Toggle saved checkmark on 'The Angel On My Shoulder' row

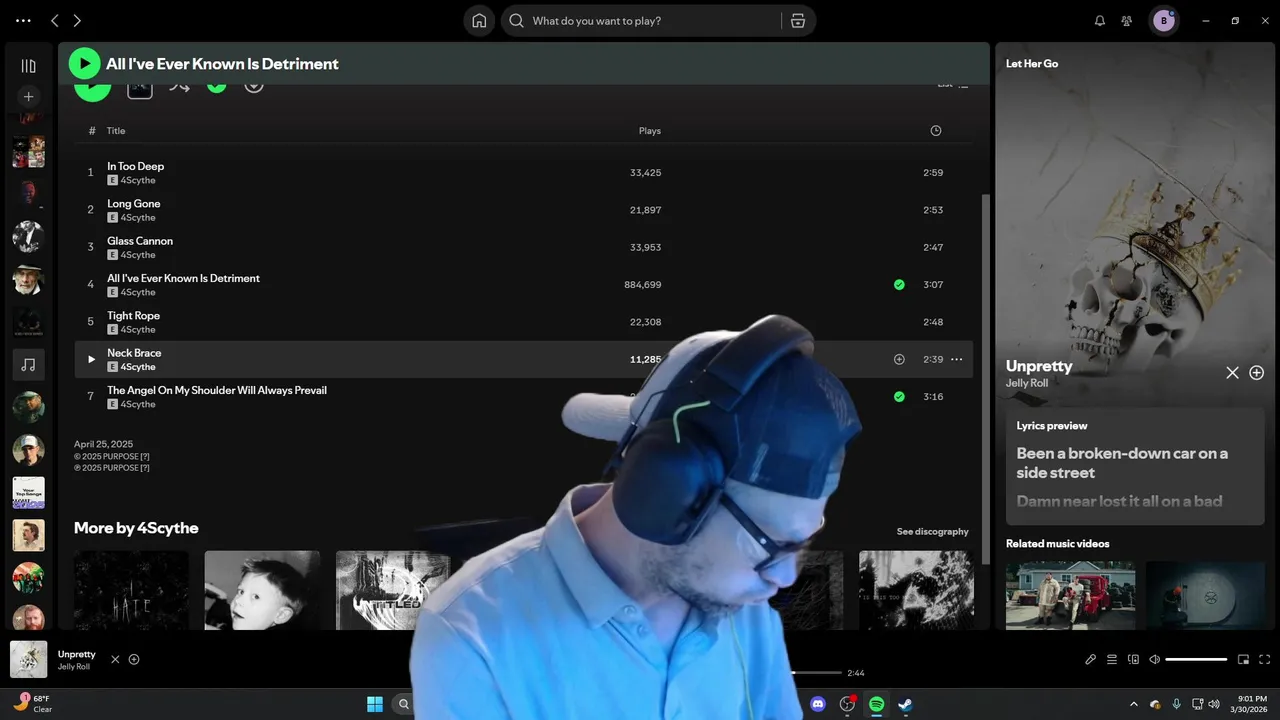899,397
